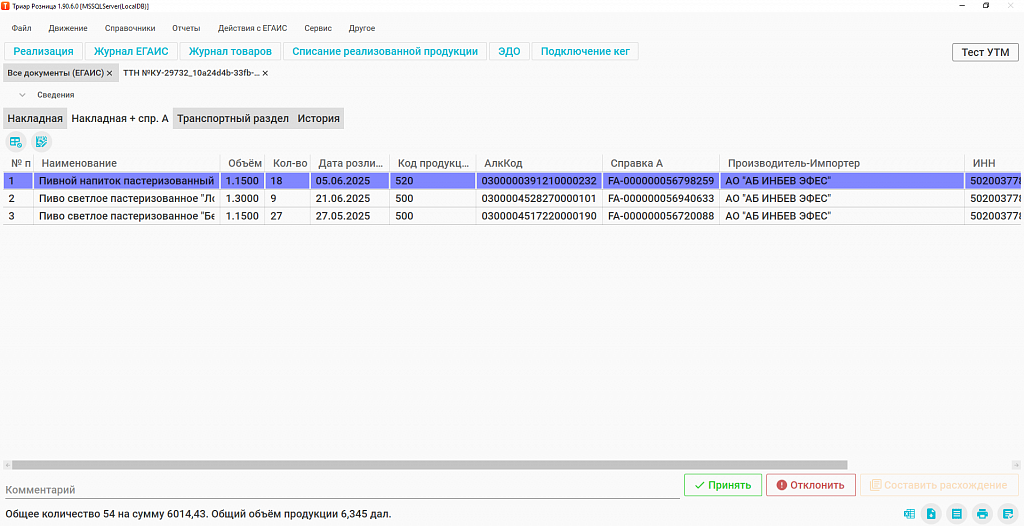The height and width of the screenshot is (526, 1024).
Task: Click the receipt list icon
Action: click(x=957, y=514)
